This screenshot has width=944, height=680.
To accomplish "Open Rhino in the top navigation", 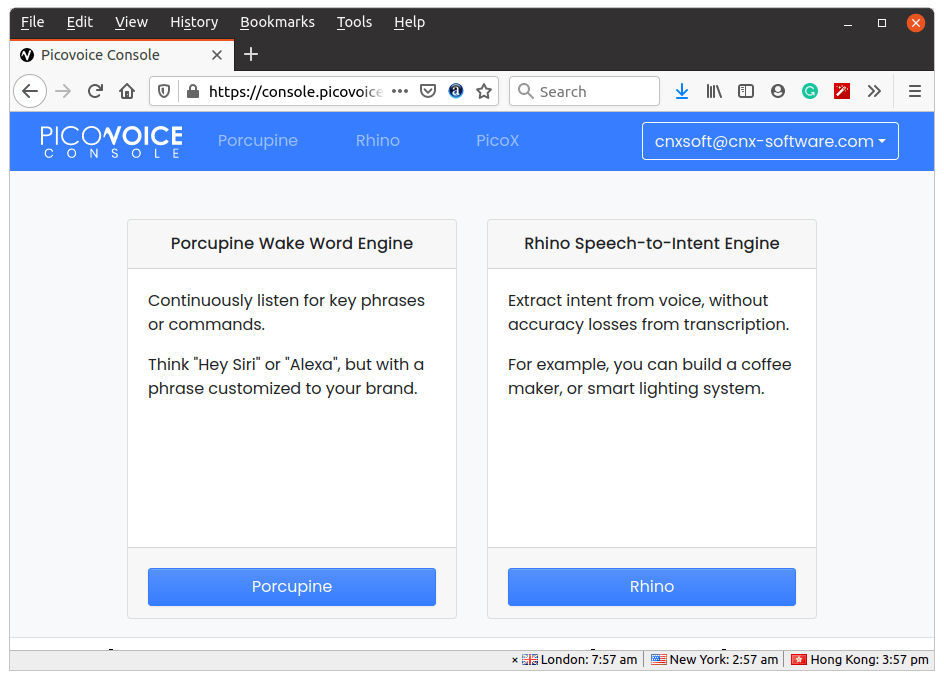I will 377,140.
